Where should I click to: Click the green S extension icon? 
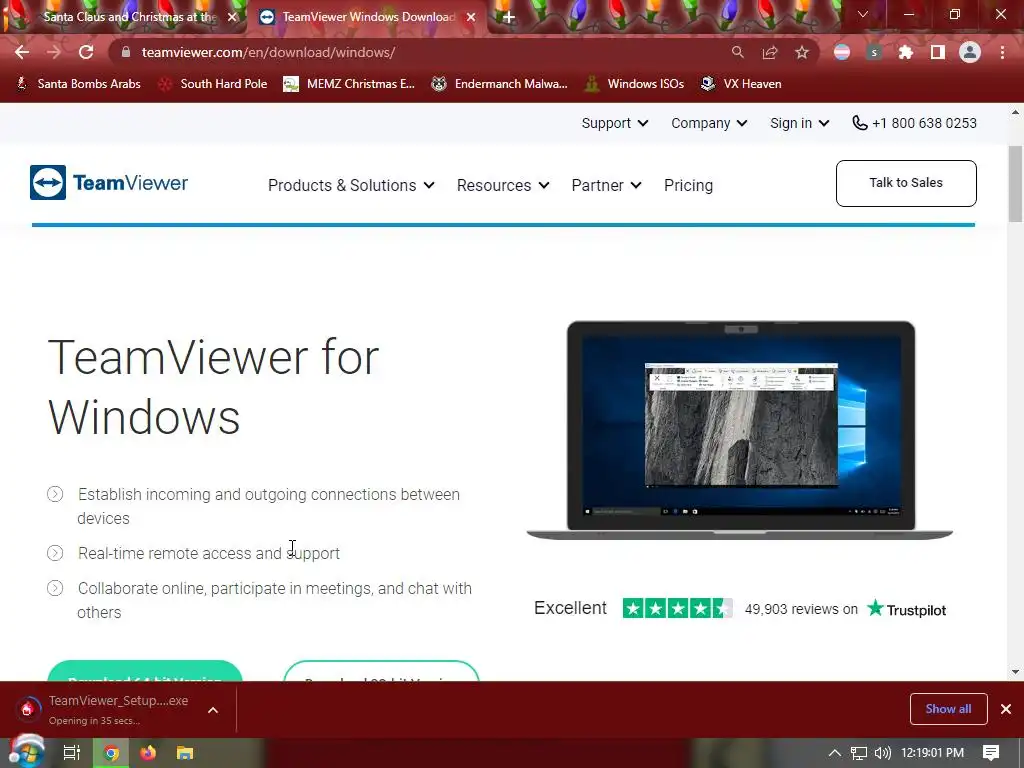tap(874, 52)
